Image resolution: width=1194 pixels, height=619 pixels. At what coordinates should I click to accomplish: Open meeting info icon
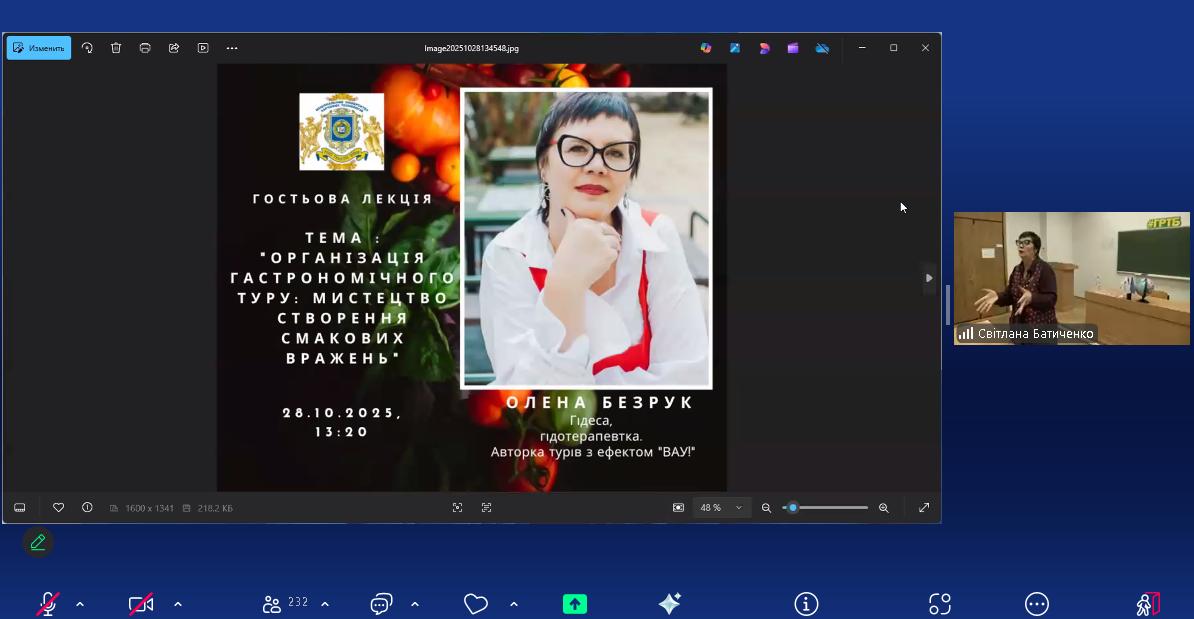pos(806,605)
